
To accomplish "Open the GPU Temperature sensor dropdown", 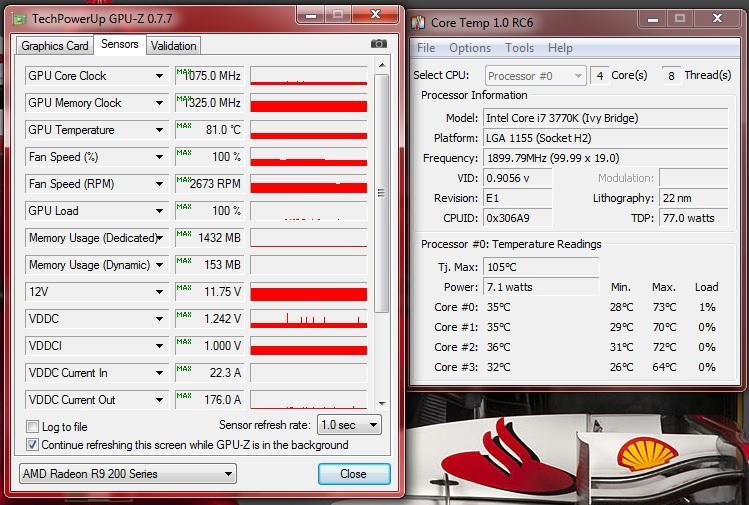I will [x=159, y=130].
